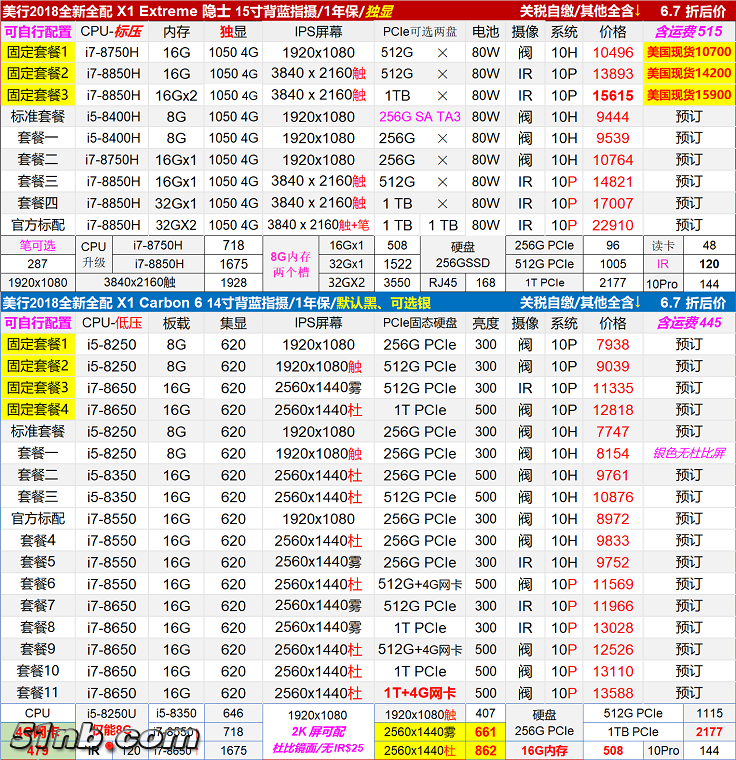This screenshot has width=736, height=760.
Task: Click the price 8154
Action: tap(613, 454)
